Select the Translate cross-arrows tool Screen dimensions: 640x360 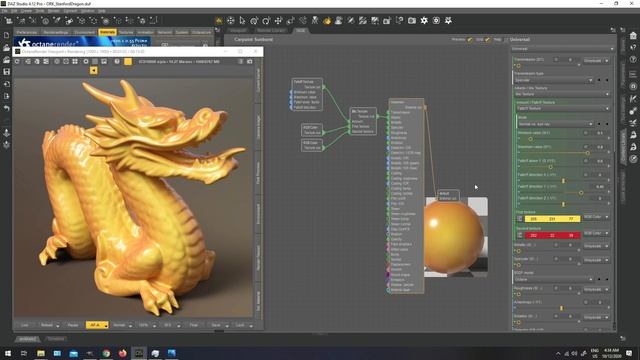click(278, 20)
